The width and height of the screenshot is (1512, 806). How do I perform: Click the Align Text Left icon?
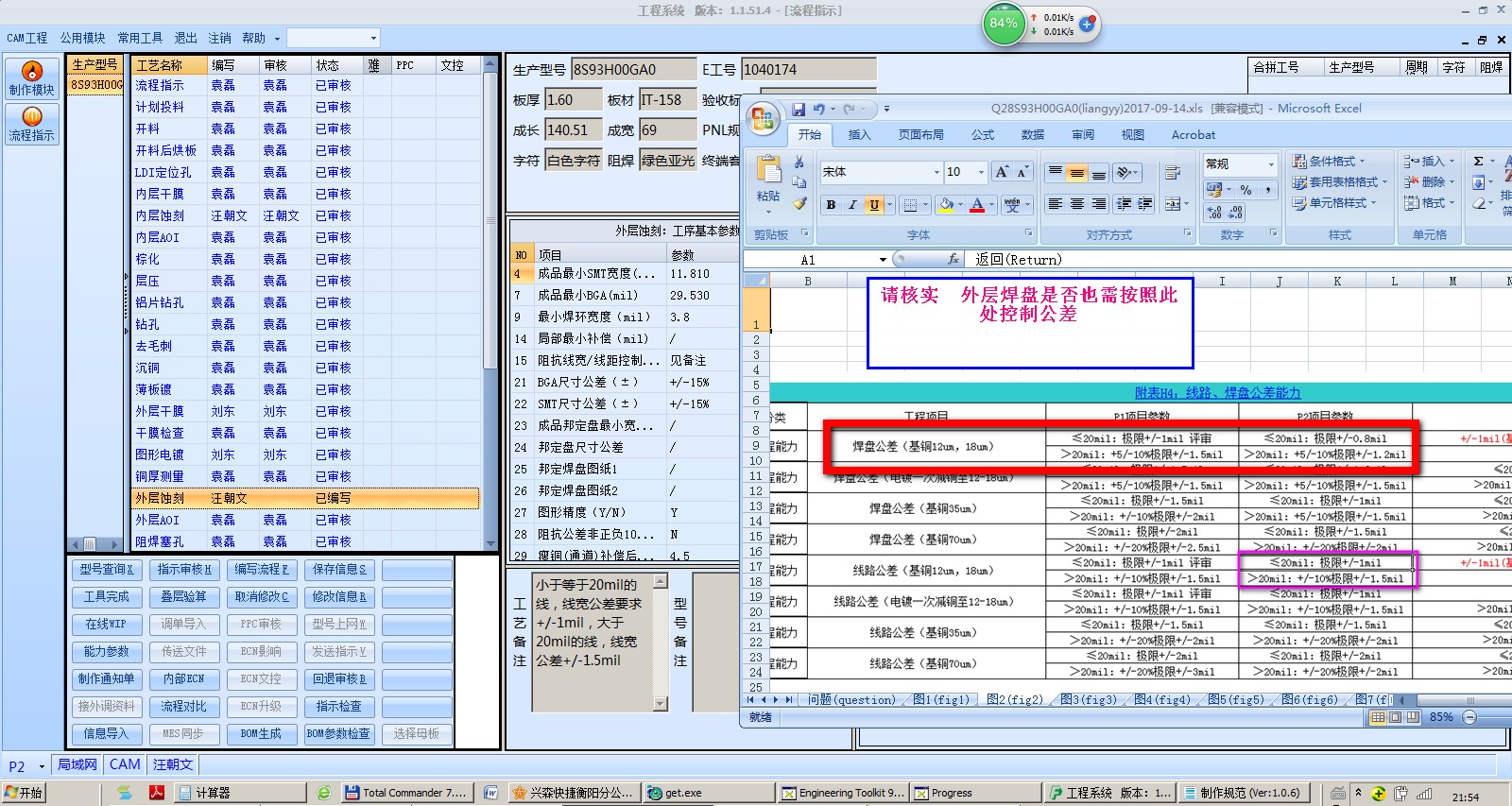(x=1056, y=204)
